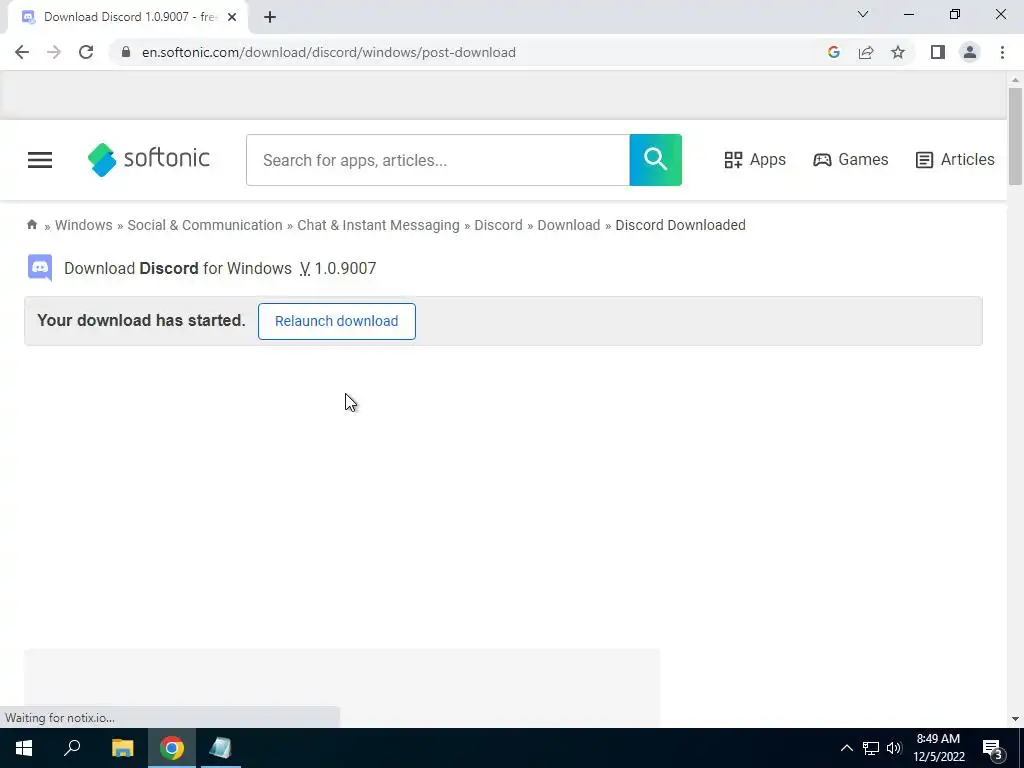Click the network tray icon
The height and width of the screenshot is (768, 1024).
coord(871,748)
